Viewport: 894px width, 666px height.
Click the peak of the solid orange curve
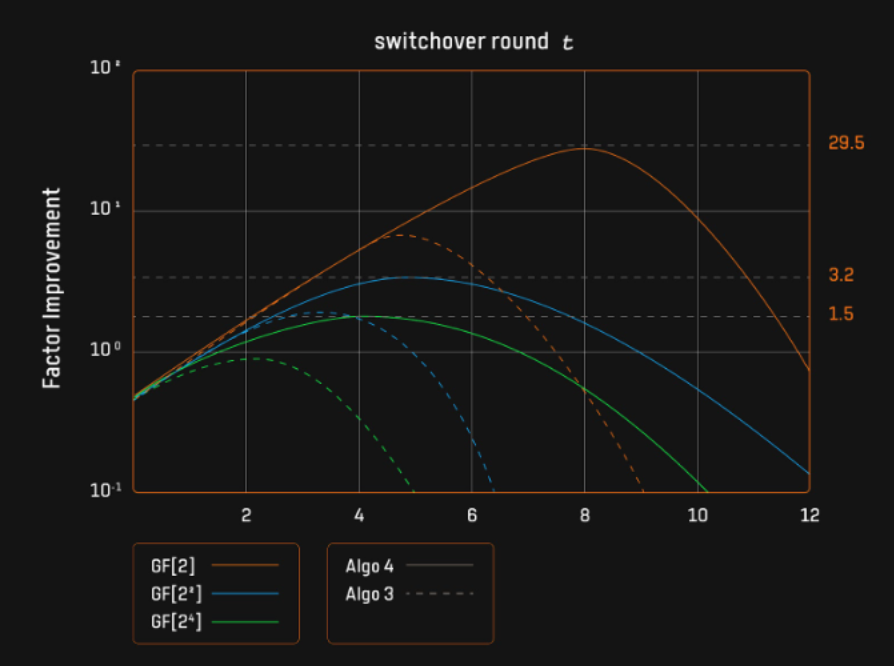pos(583,148)
